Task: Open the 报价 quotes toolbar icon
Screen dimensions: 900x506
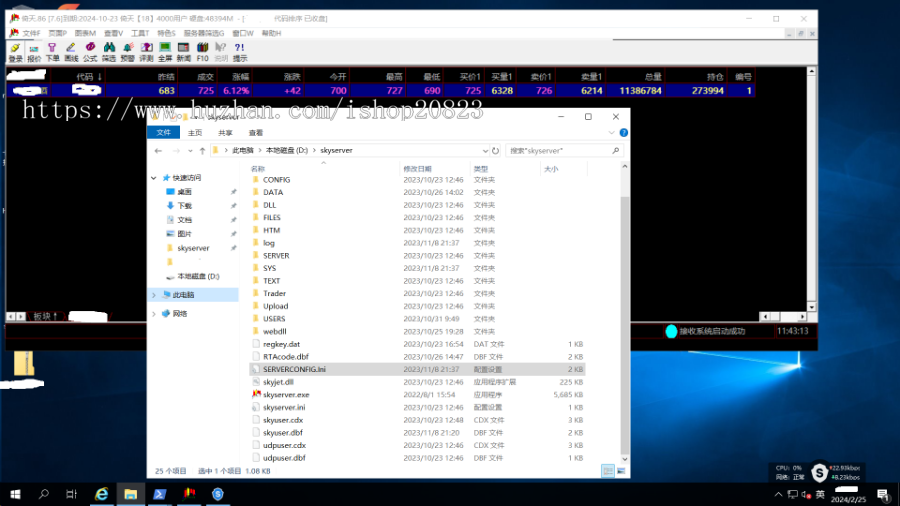Action: coord(34,52)
